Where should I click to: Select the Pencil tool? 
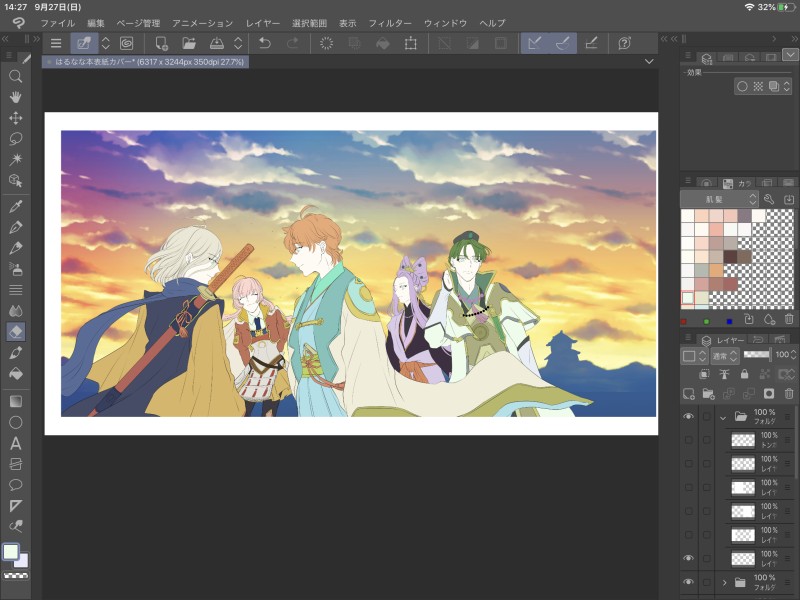[x=15, y=248]
